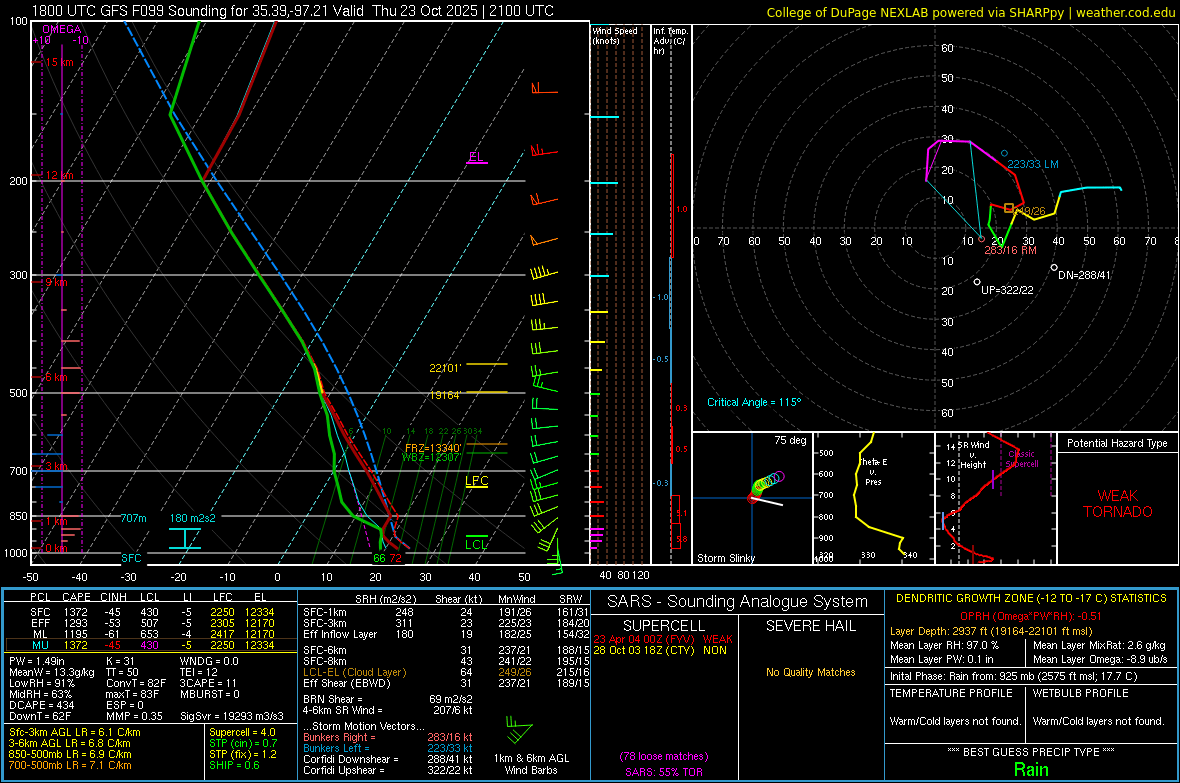The height and width of the screenshot is (783, 1180).
Task: Click the orange storm motion square on hodograph
Action: [1009, 208]
